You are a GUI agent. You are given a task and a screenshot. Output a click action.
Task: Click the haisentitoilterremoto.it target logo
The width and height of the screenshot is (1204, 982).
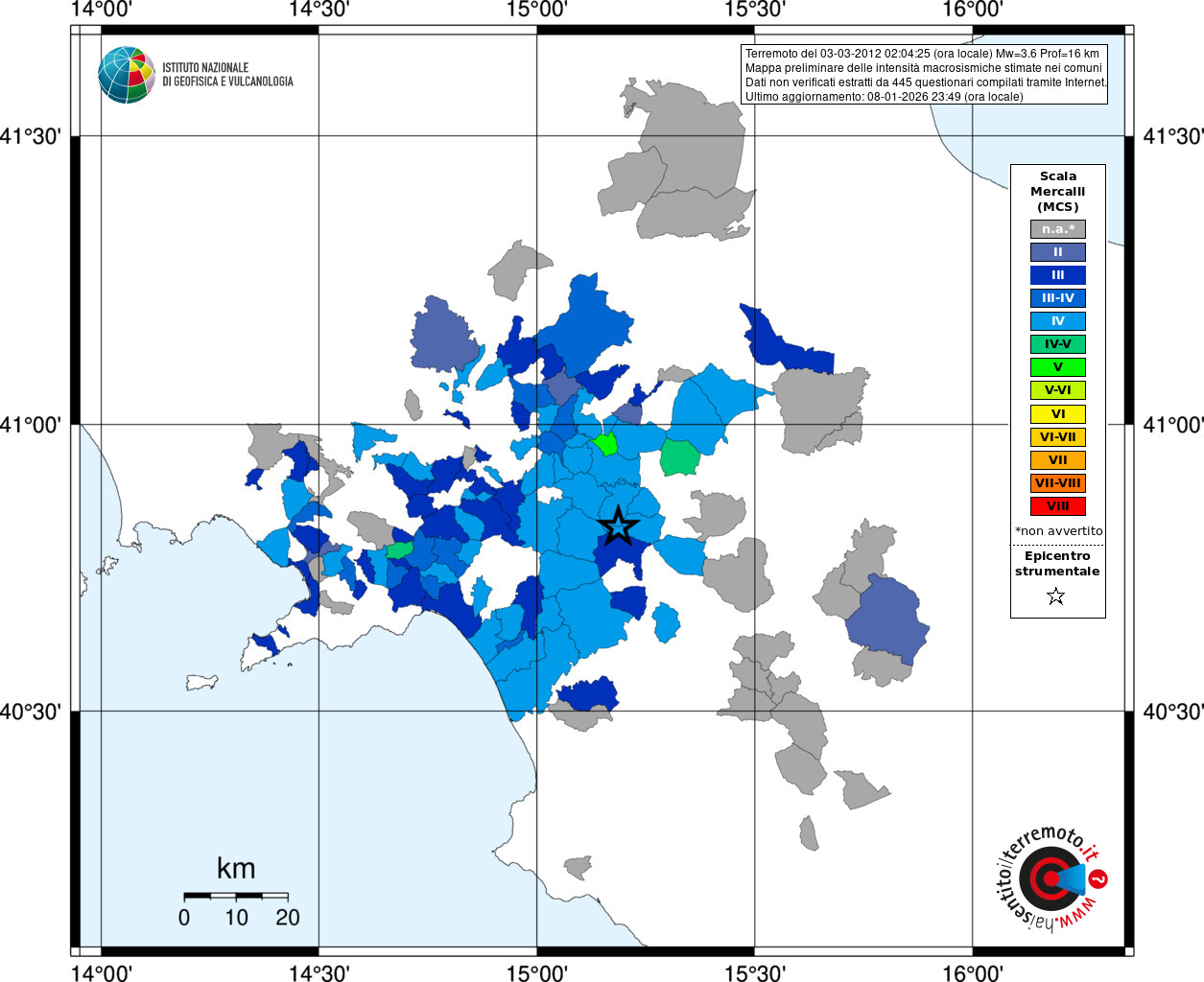[1050, 878]
